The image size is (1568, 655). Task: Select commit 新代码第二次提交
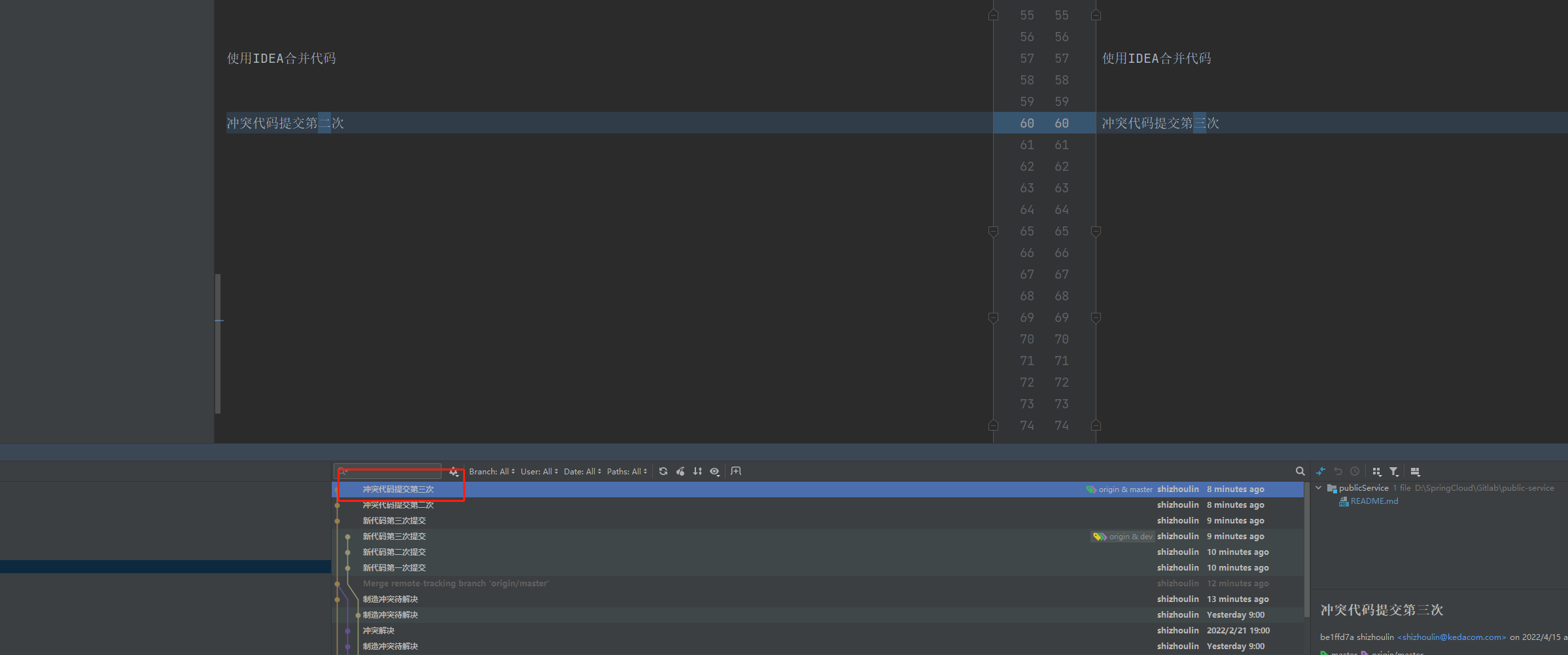[818, 552]
